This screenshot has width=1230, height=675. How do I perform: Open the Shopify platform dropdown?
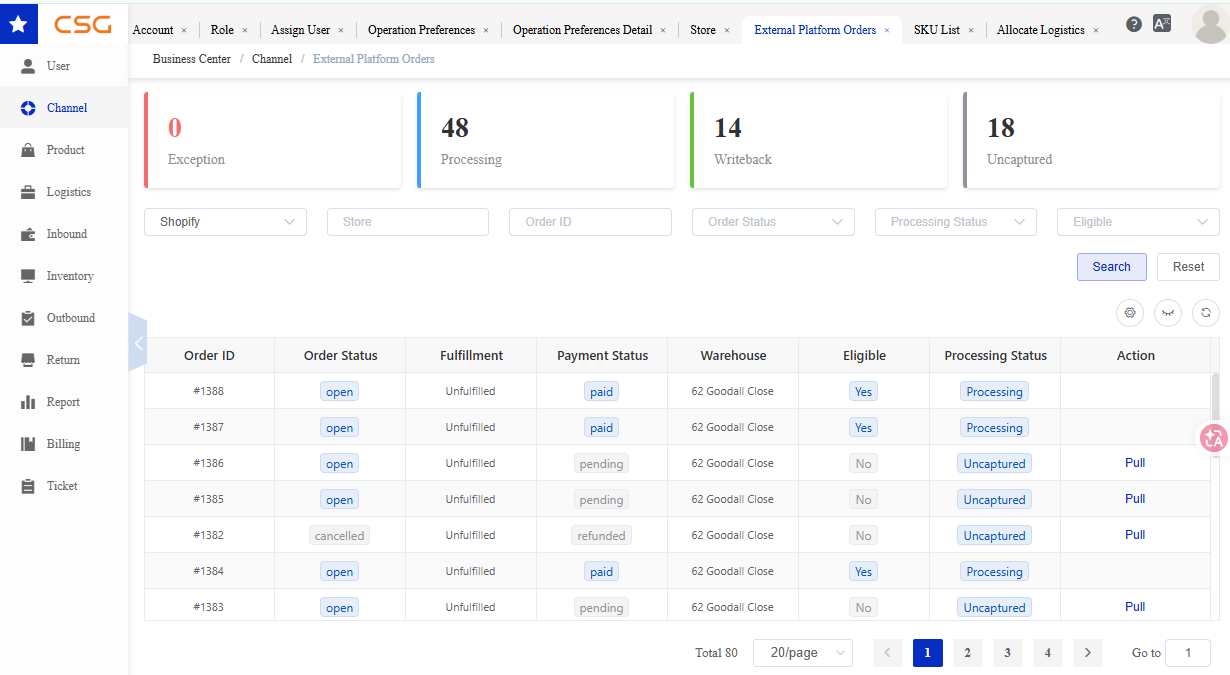click(x=225, y=222)
